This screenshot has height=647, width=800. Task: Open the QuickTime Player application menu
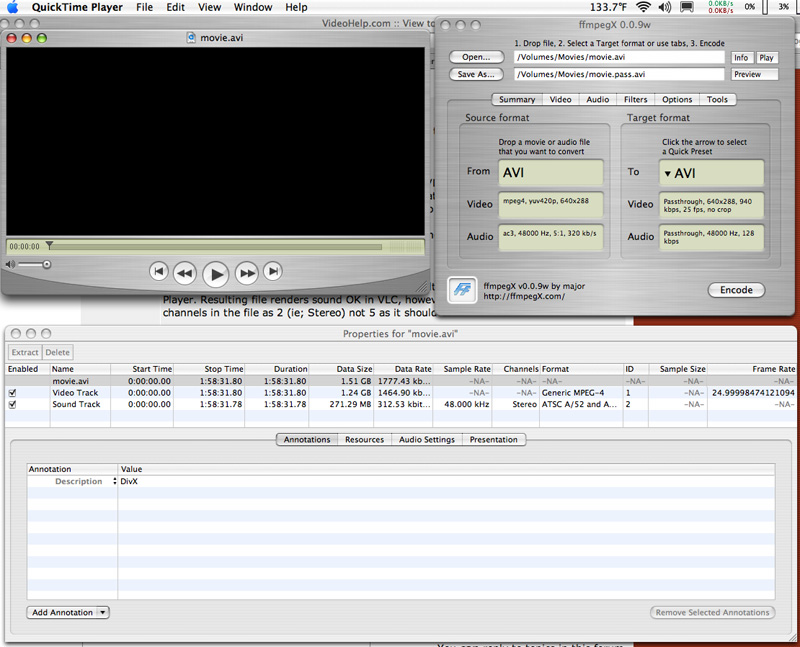coord(77,7)
